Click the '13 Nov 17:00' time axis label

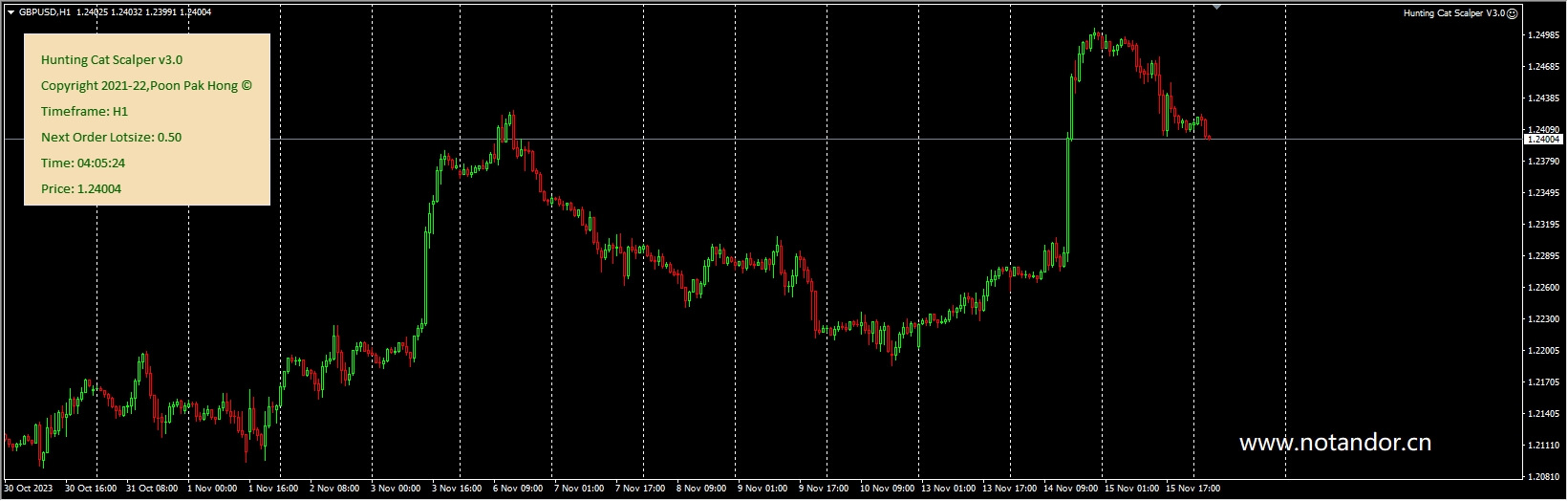tap(1009, 489)
